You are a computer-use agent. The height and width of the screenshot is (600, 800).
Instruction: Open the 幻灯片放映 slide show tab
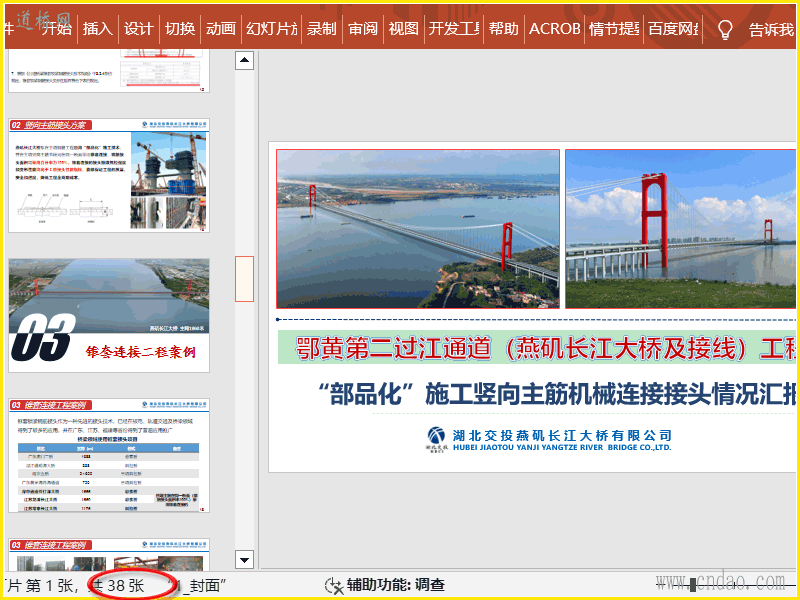271,29
